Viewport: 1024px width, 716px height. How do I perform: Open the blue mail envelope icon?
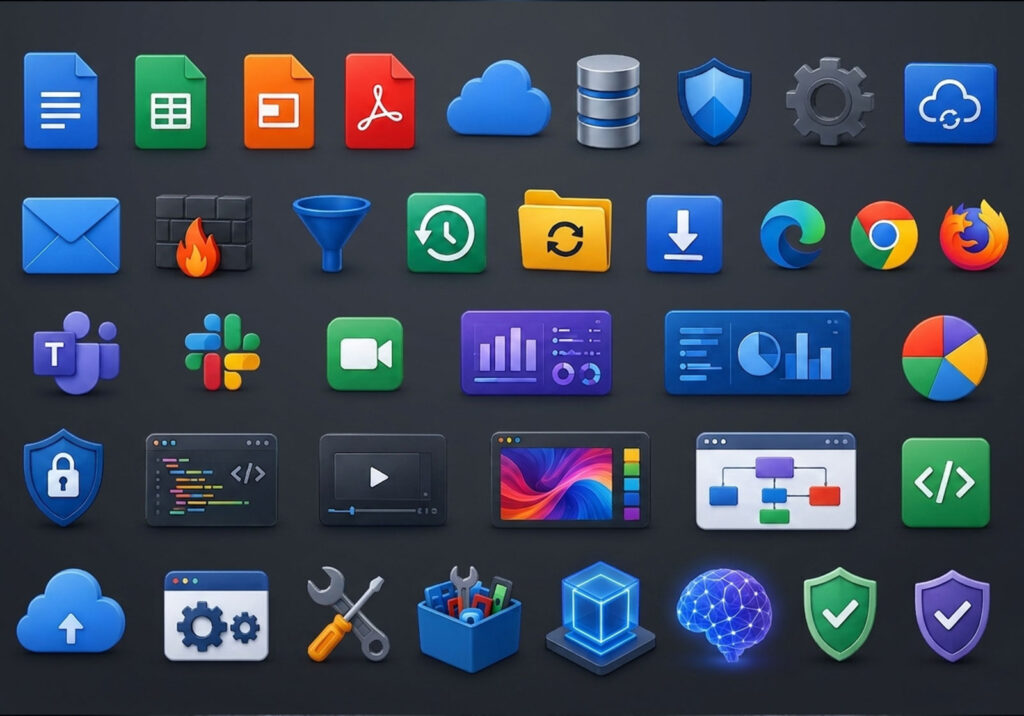point(71,235)
